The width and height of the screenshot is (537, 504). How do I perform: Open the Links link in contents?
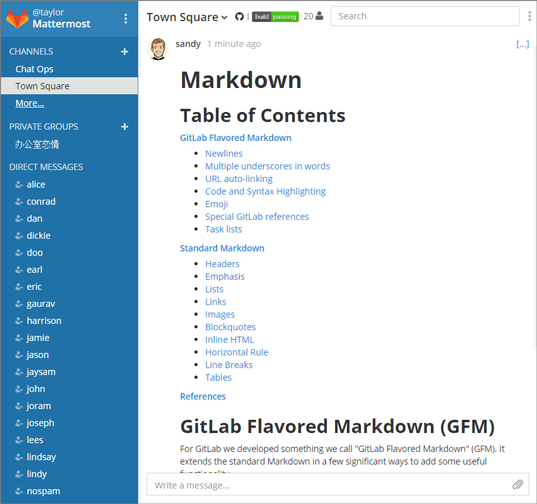tap(216, 302)
